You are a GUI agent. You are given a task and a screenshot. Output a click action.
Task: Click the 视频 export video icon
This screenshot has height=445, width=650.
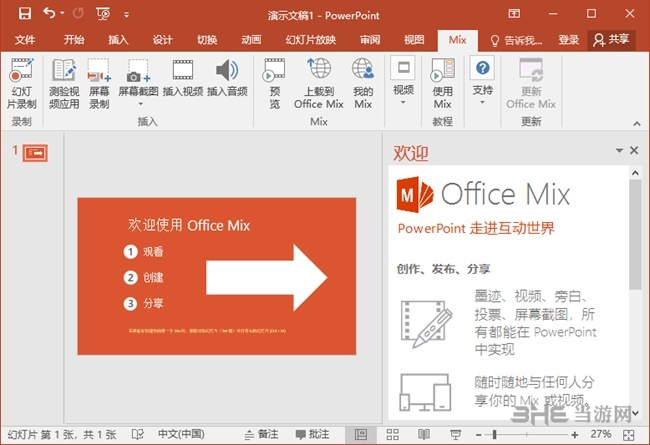[x=403, y=68]
